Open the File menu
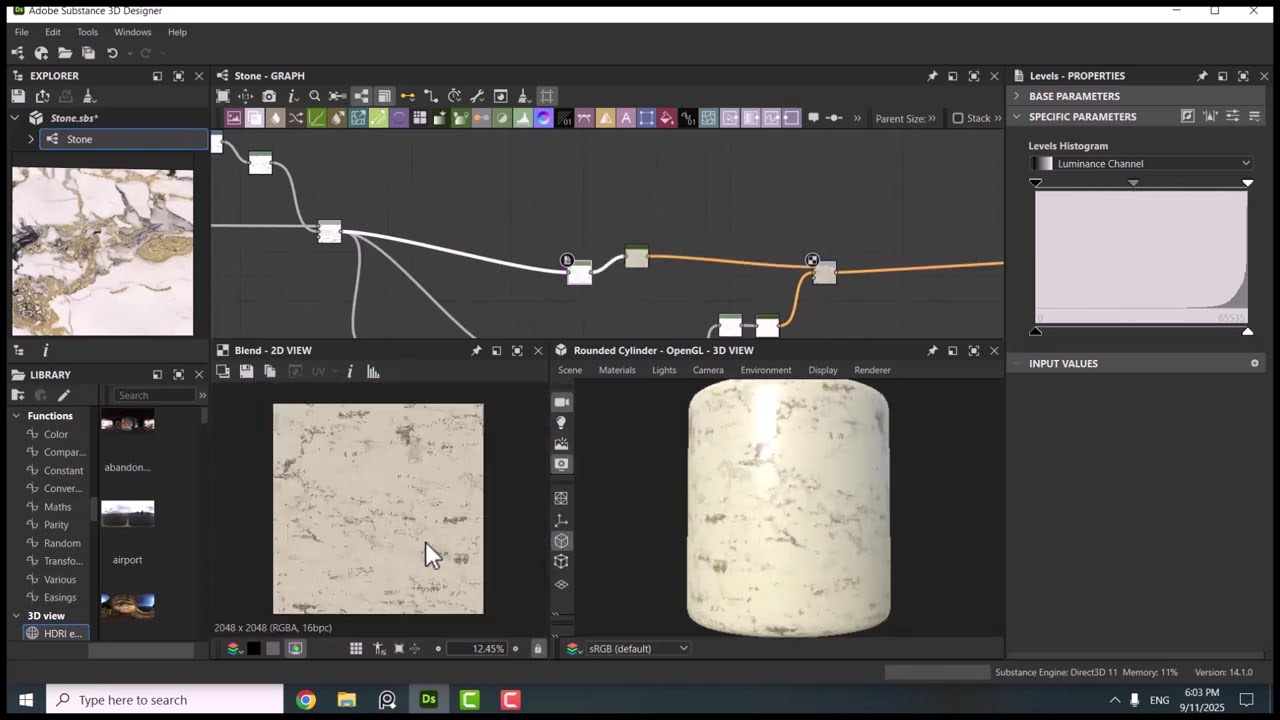Screen dimensions: 1280x720 (21, 32)
